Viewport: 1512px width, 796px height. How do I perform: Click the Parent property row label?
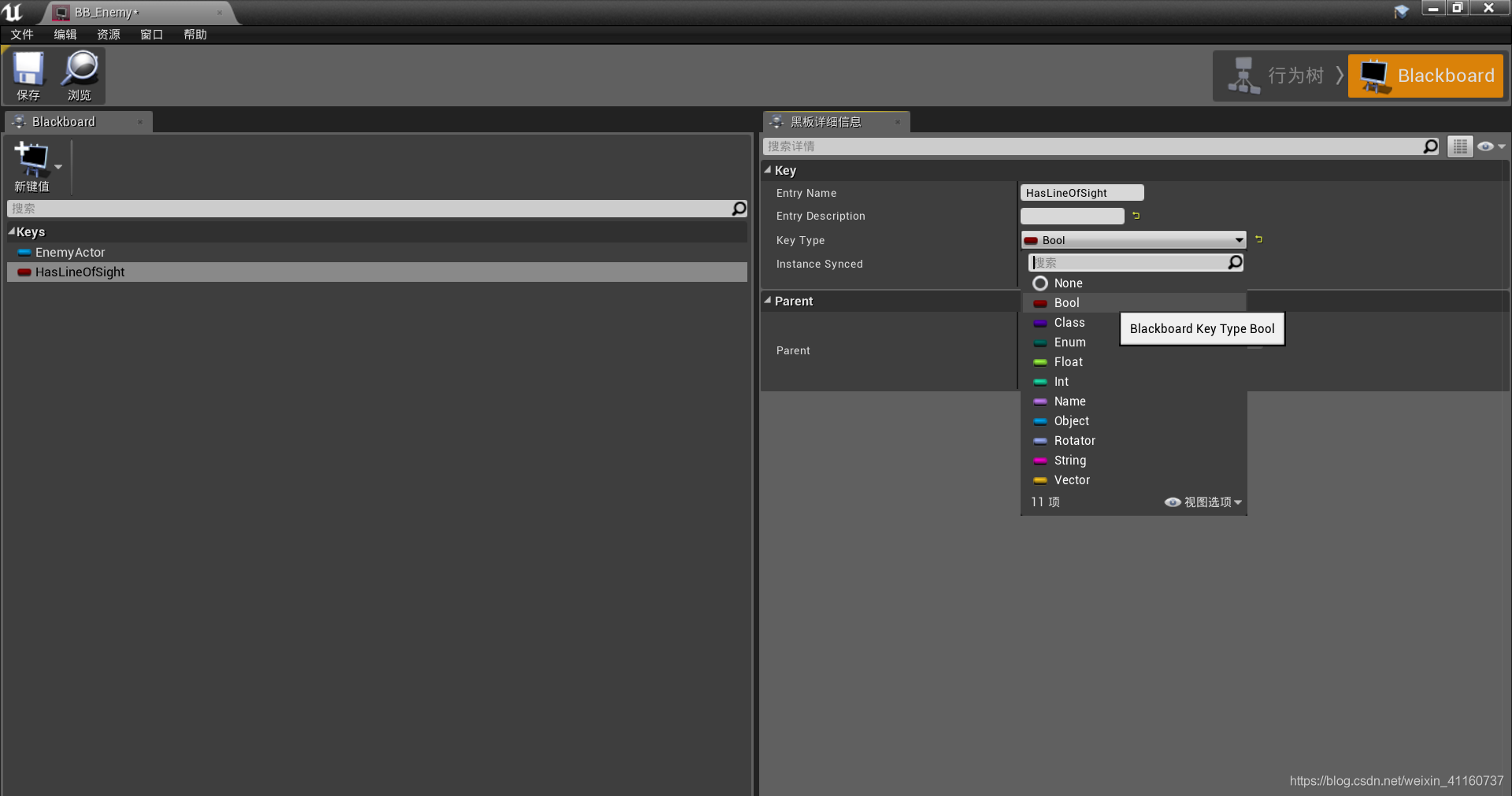(x=793, y=350)
